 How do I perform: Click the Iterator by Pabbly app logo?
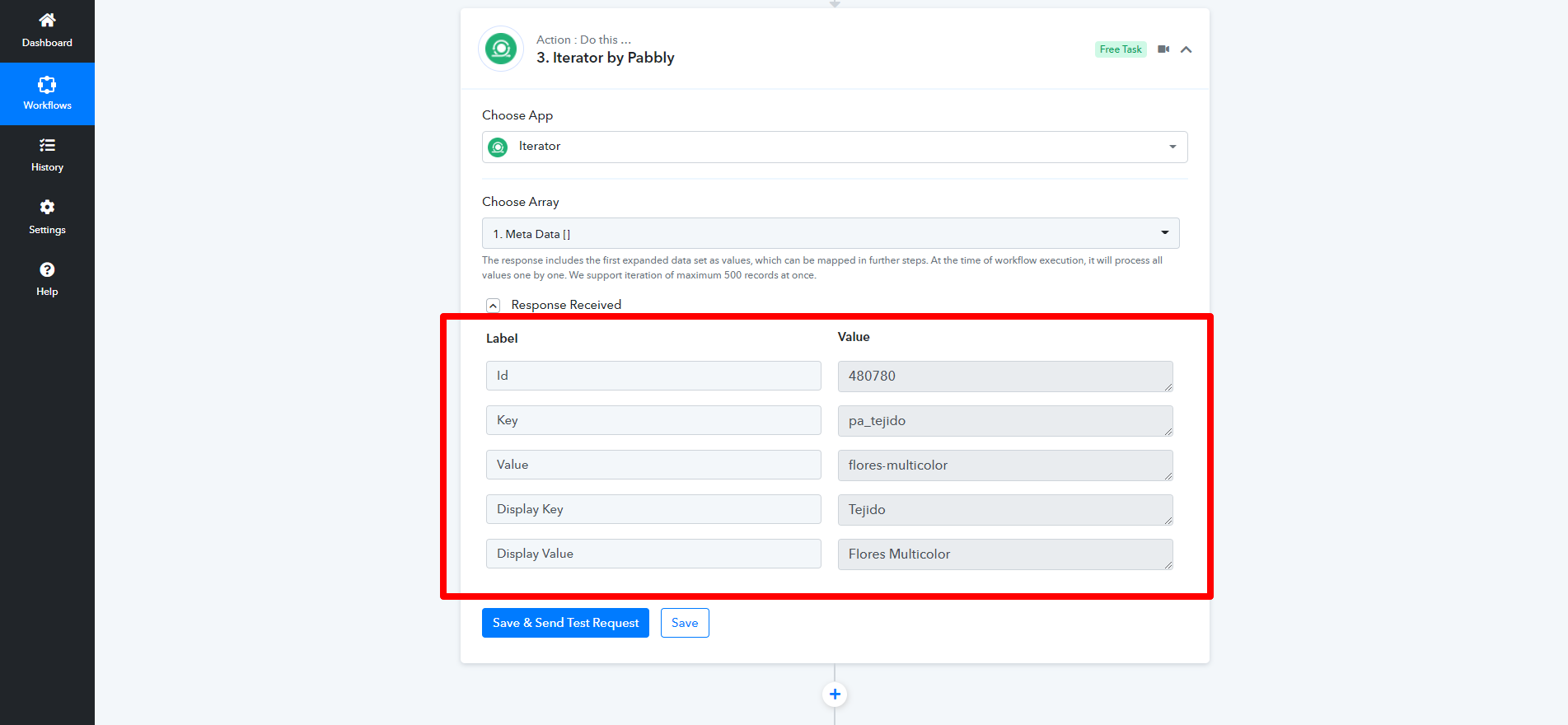(501, 49)
